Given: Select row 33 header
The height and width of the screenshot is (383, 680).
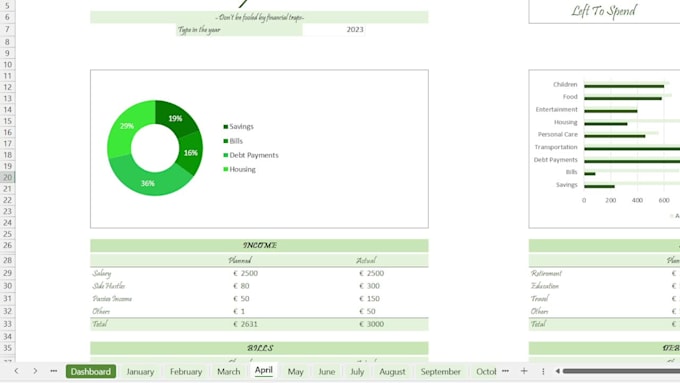Looking at the screenshot, I should point(7,324).
